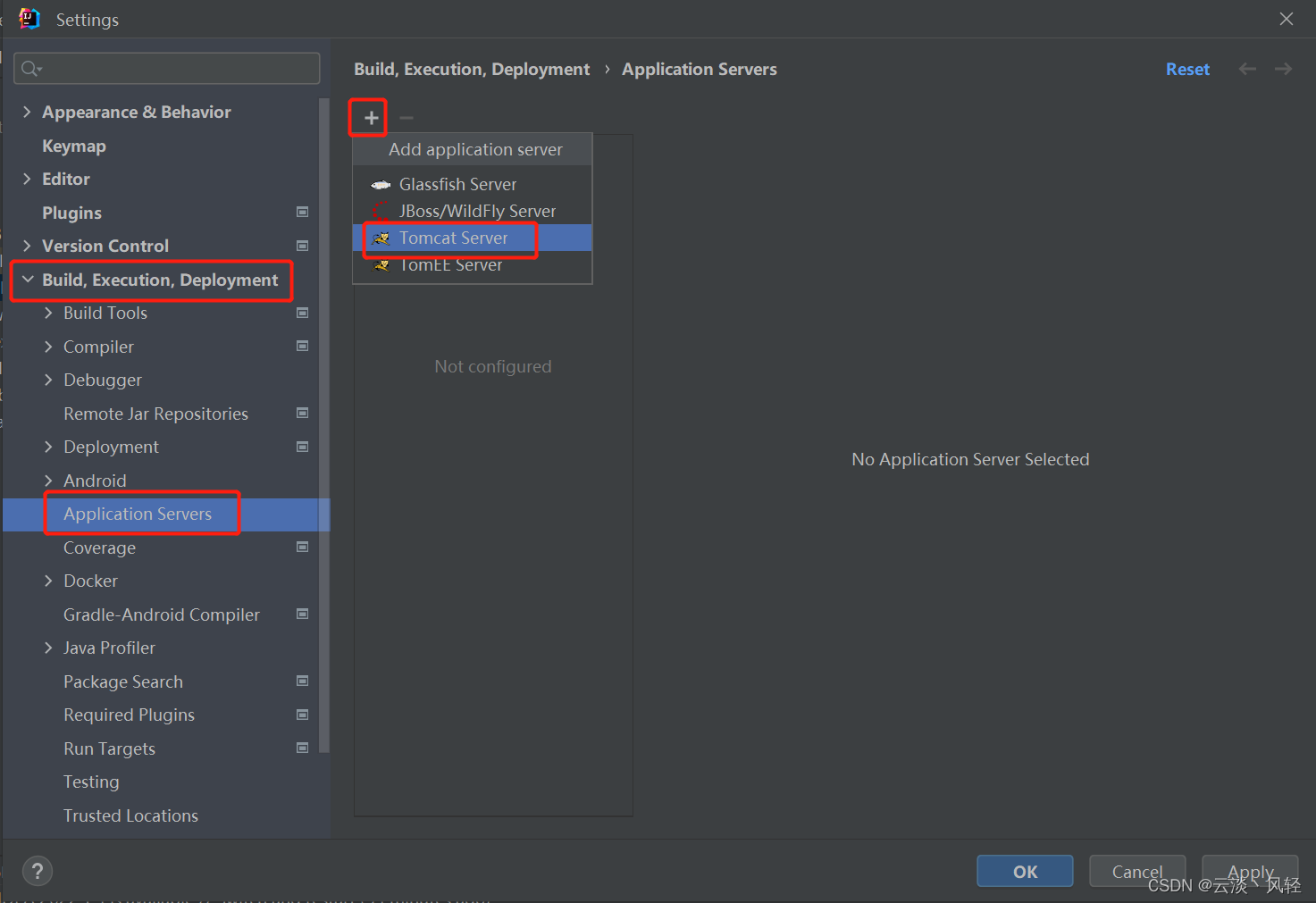Select Plugins in settings tree
1316x903 pixels.
(71, 213)
